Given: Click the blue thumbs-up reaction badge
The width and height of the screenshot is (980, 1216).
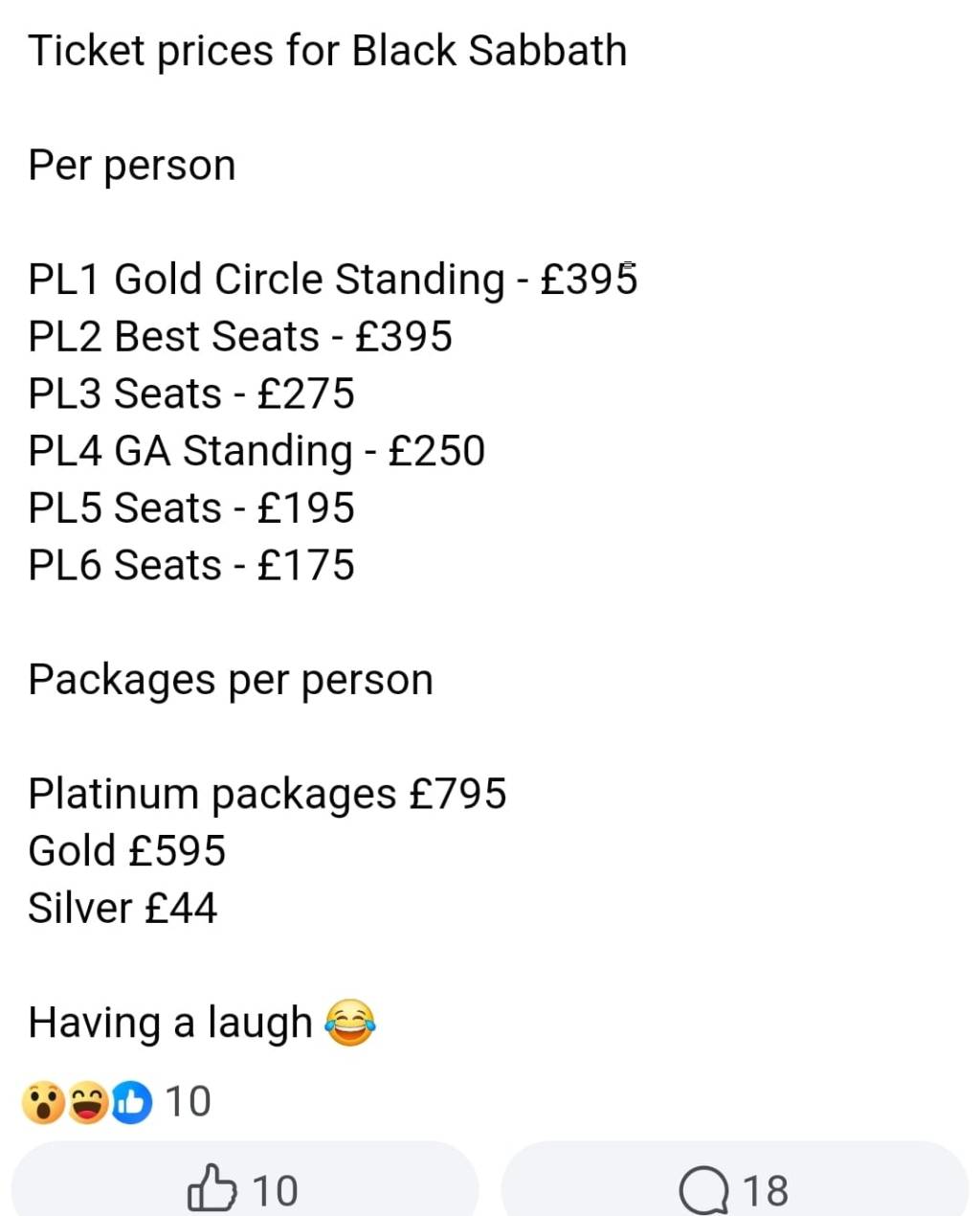Looking at the screenshot, I should point(131,1102).
